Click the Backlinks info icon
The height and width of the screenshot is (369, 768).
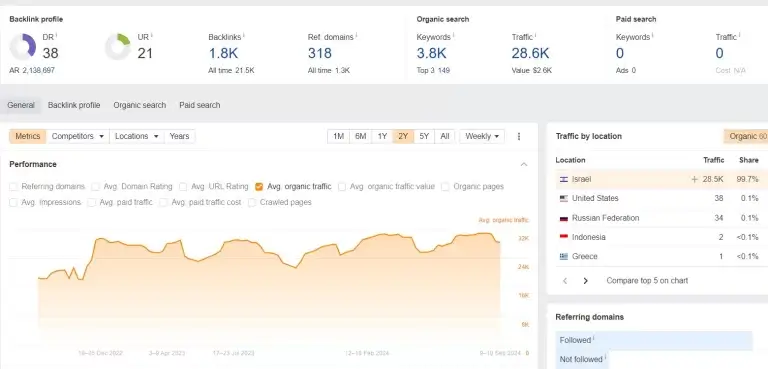pos(243,35)
